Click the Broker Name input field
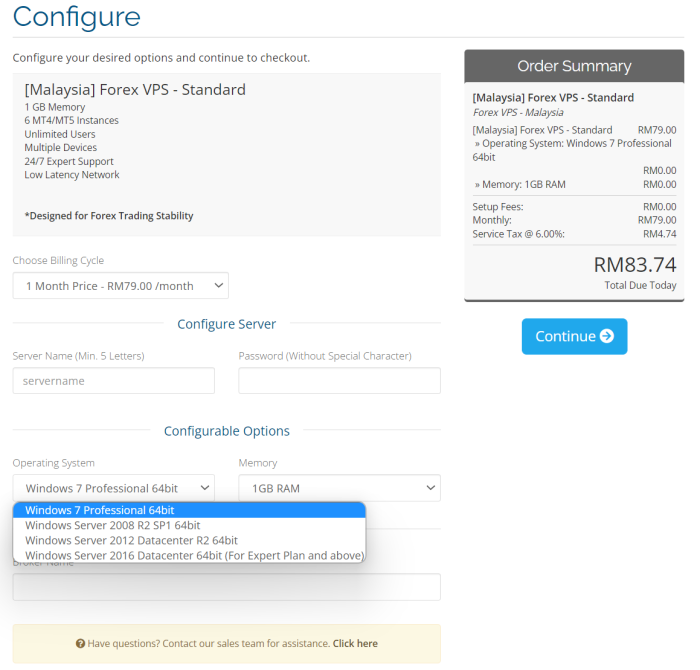Image resolution: width=700 pixels, height=670 pixels. (226, 588)
